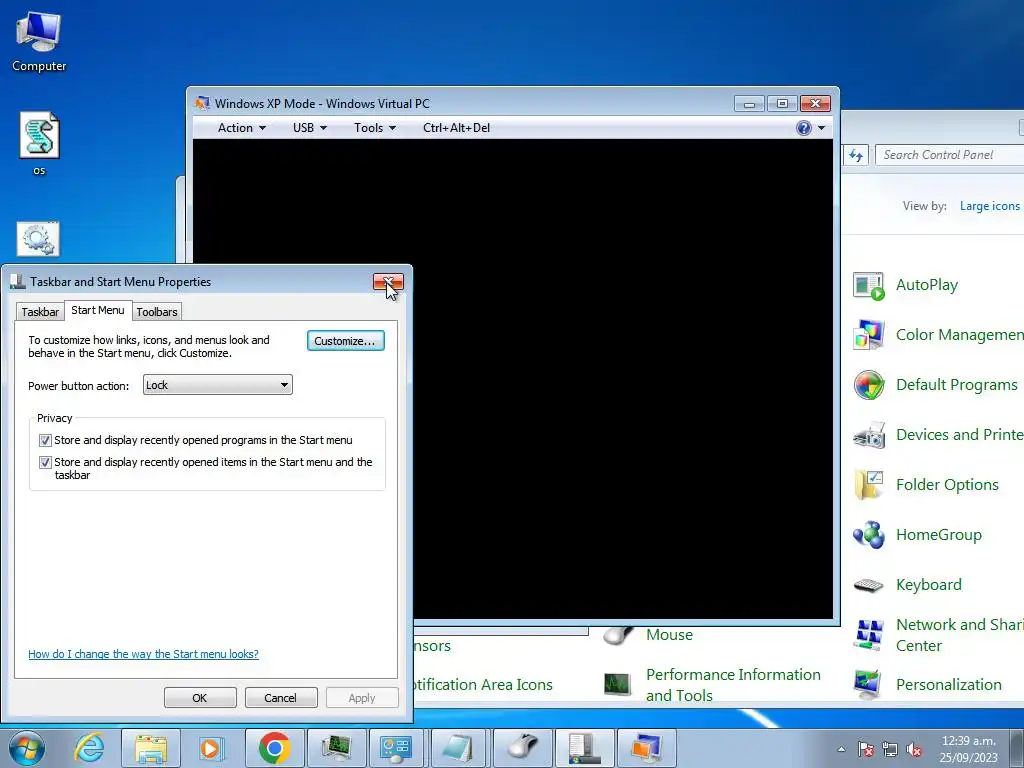Toggle storing recently opened programs checkbox

(45, 440)
